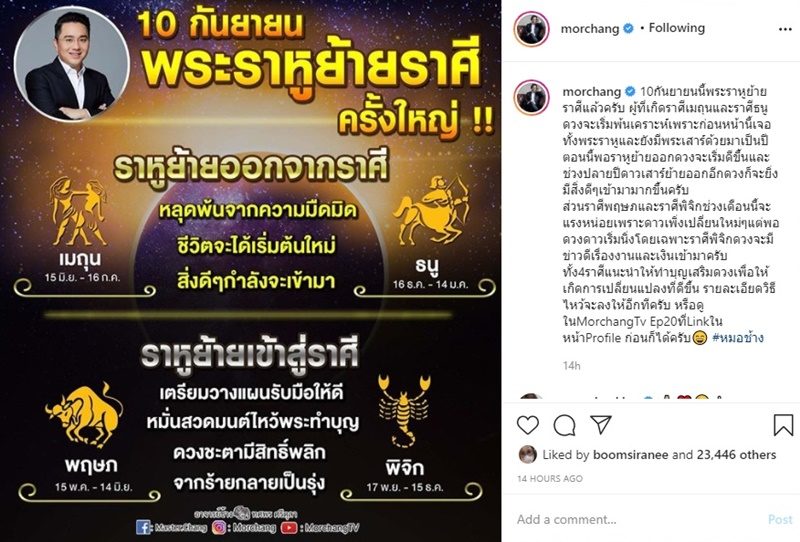Open comments via speech bubble icon

564,425
